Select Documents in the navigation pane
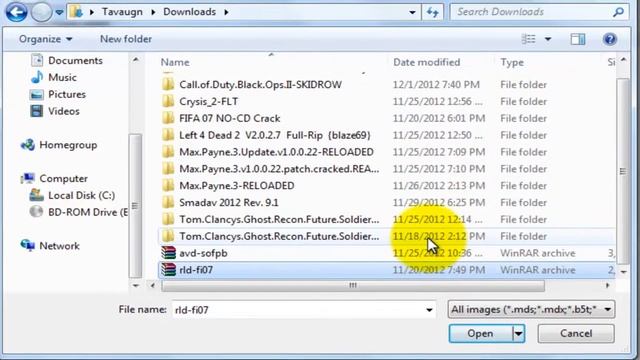The width and height of the screenshot is (640, 360). coord(75,60)
